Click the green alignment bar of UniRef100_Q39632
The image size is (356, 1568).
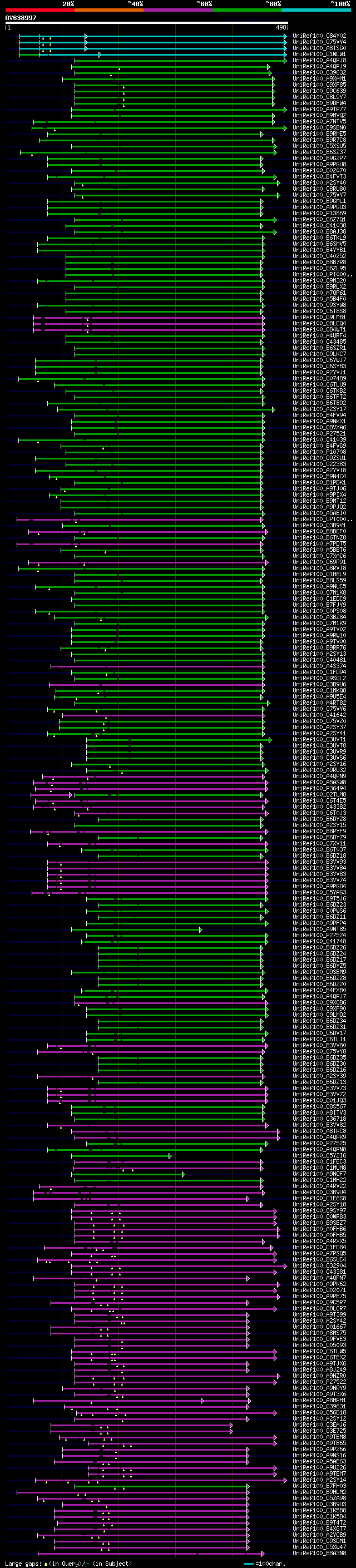pyautogui.click(x=172, y=73)
